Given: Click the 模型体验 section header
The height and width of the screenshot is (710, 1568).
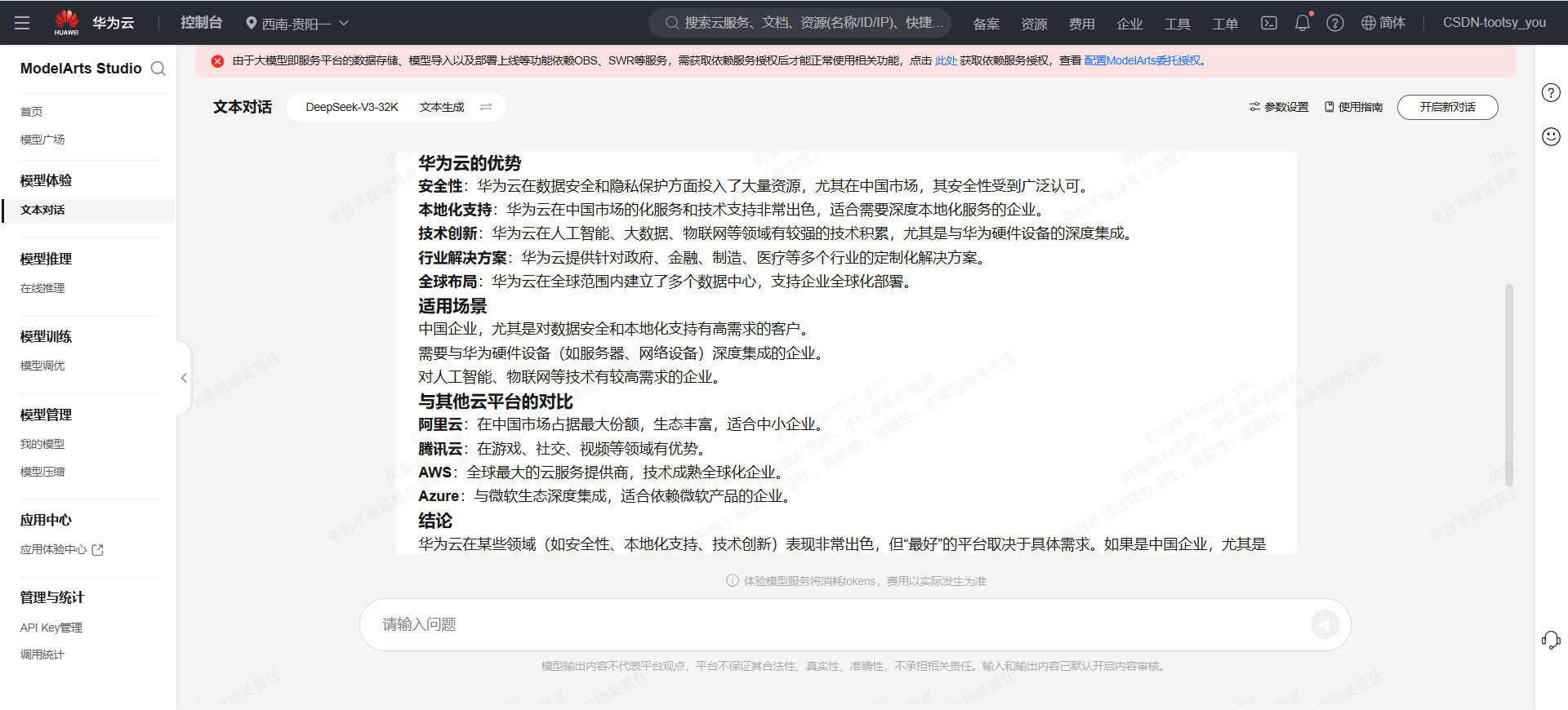Looking at the screenshot, I should point(46,180).
